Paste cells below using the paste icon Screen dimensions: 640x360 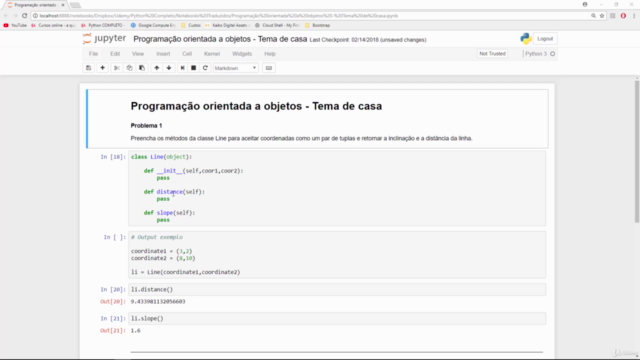[142, 68]
